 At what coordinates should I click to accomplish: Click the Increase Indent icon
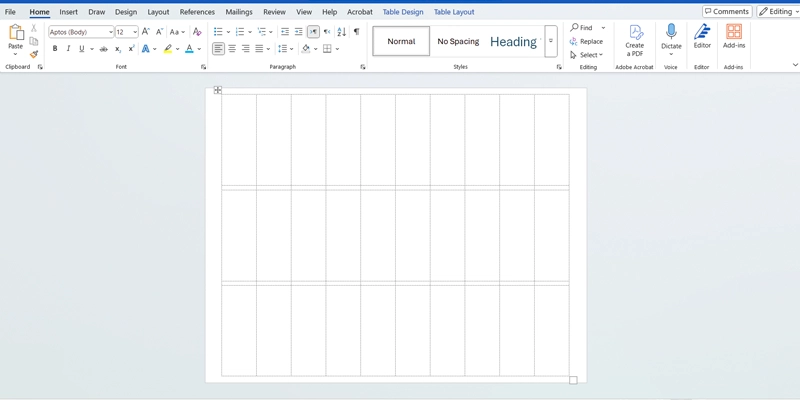coord(298,32)
